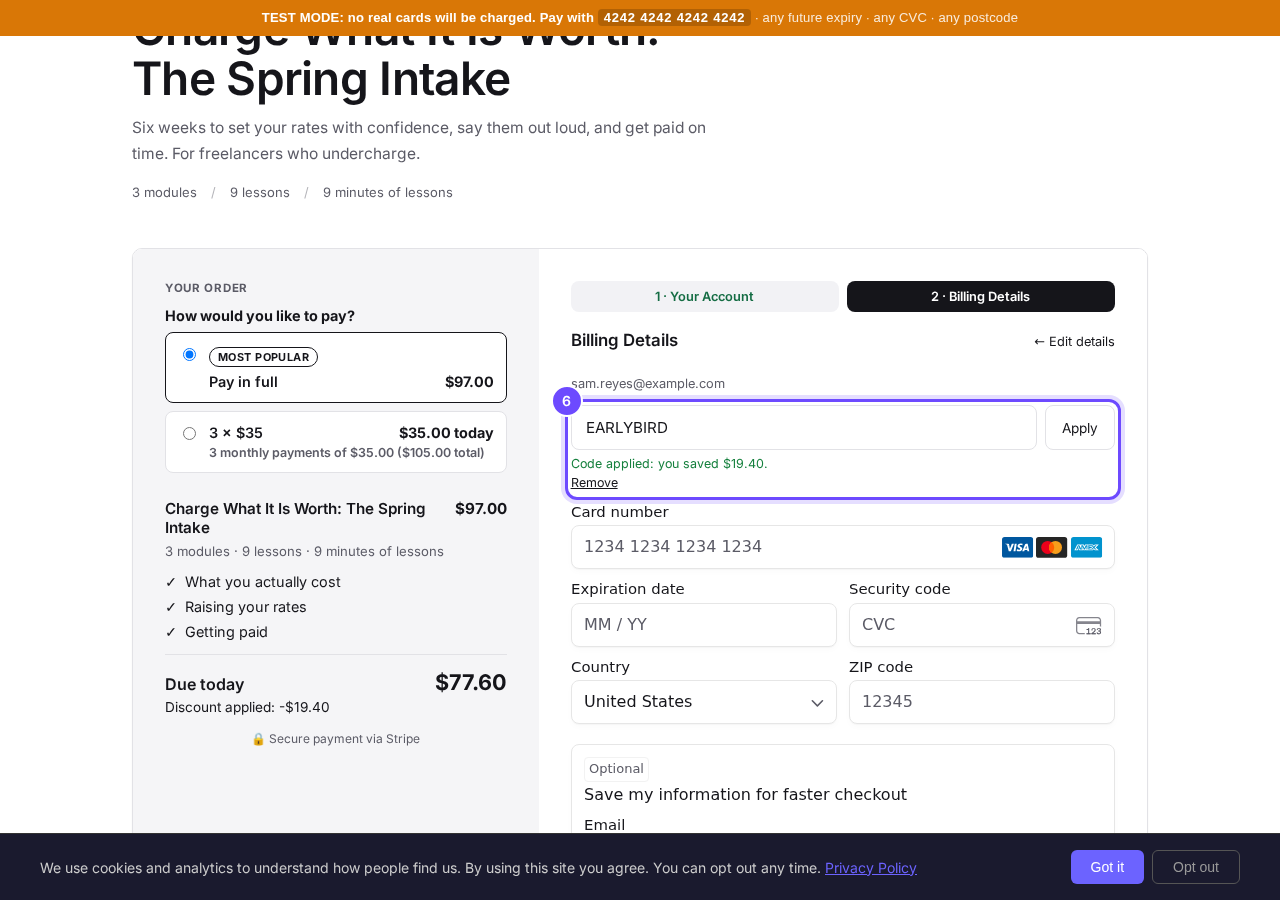1280x900 pixels.
Task: Apply the coupon code
Action: 1080,428
